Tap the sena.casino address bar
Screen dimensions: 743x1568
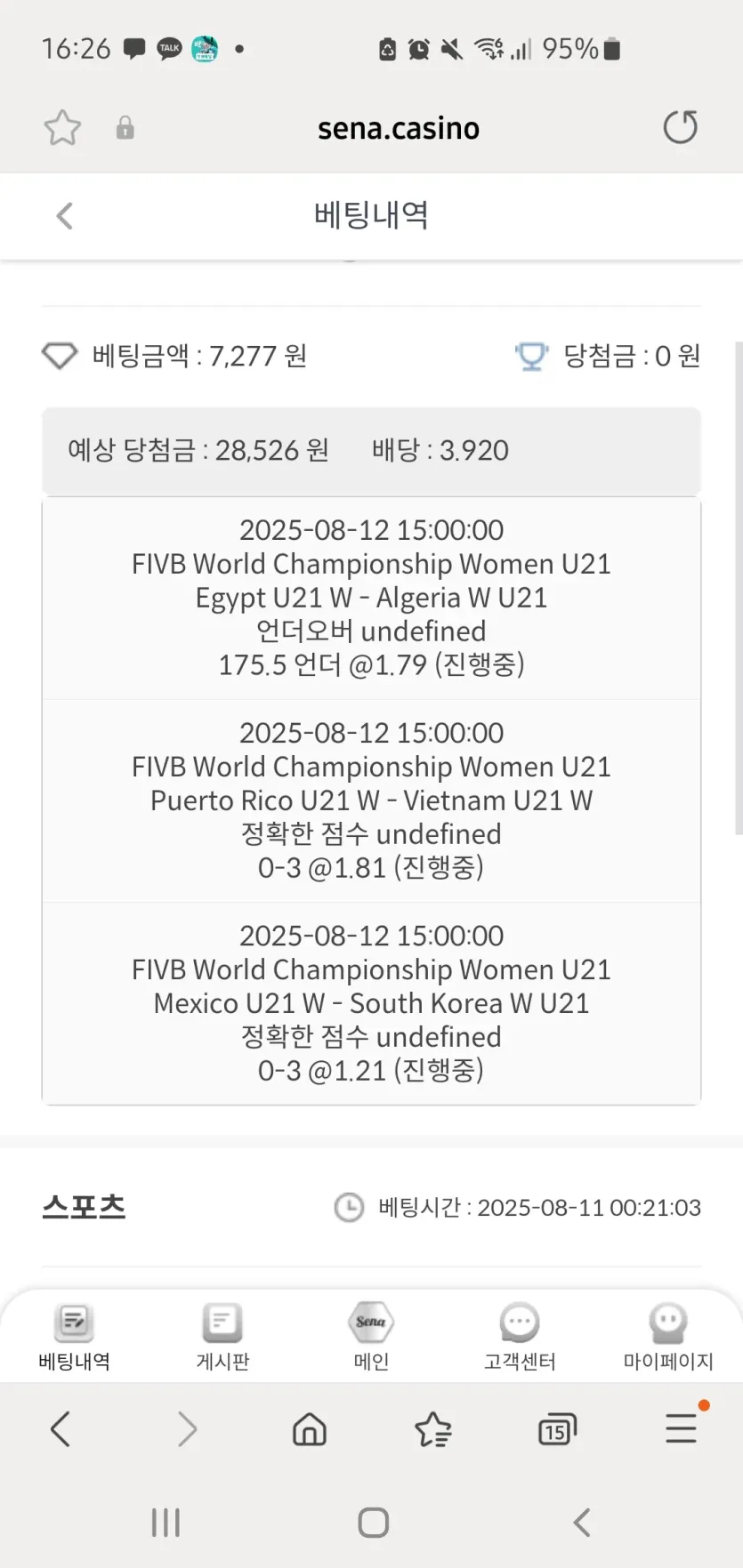(398, 129)
